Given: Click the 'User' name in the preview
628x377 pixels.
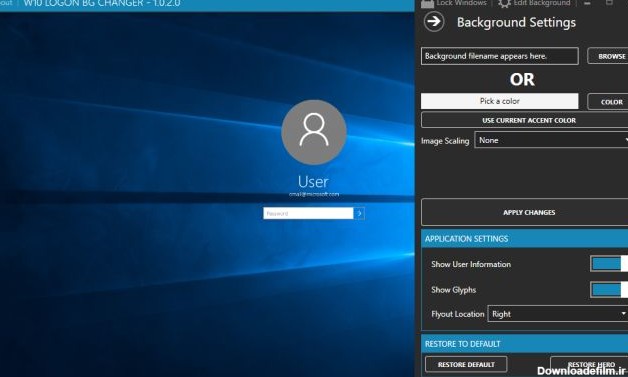Looking at the screenshot, I should pos(313,182).
